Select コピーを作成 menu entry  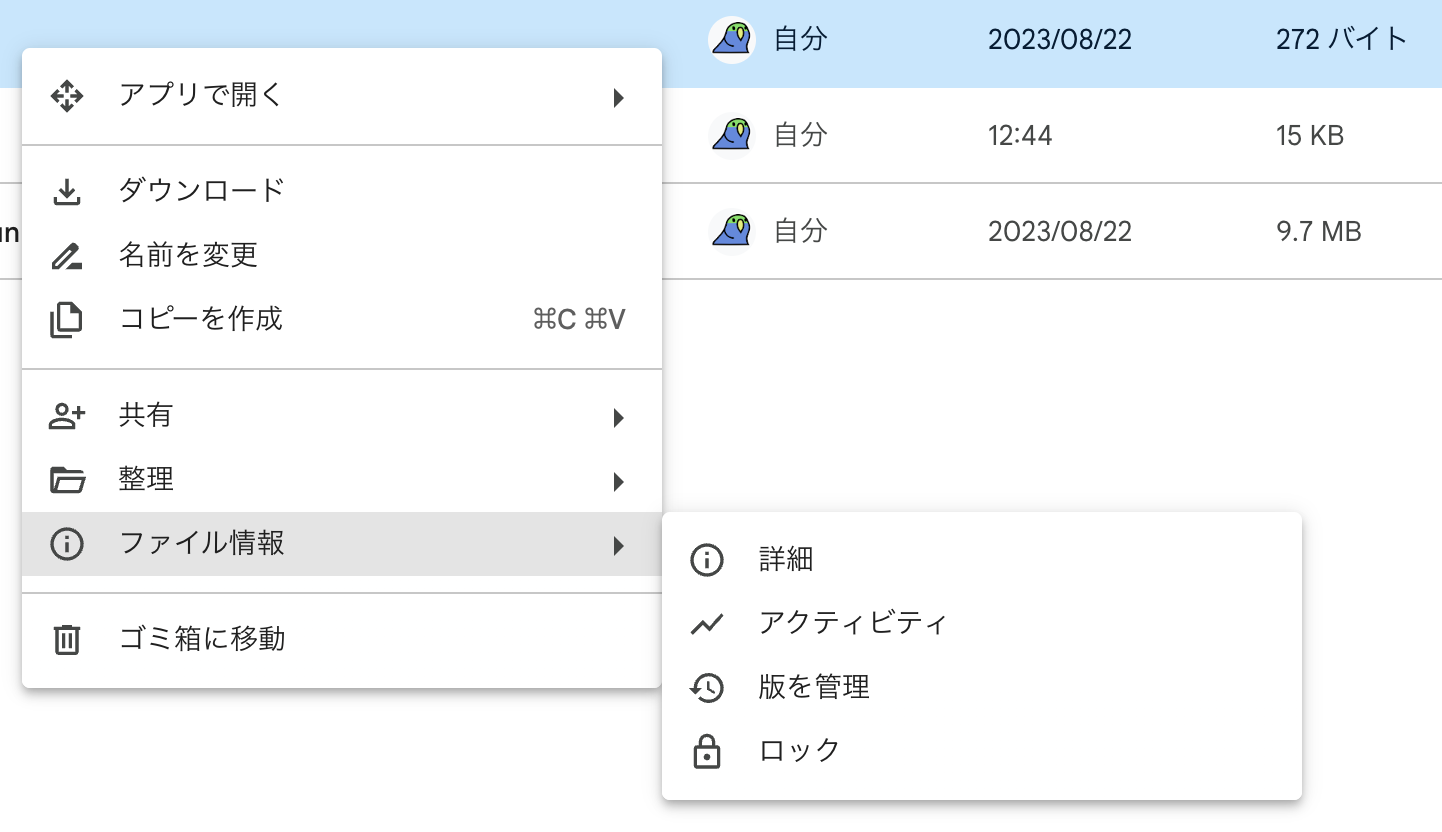(x=342, y=319)
